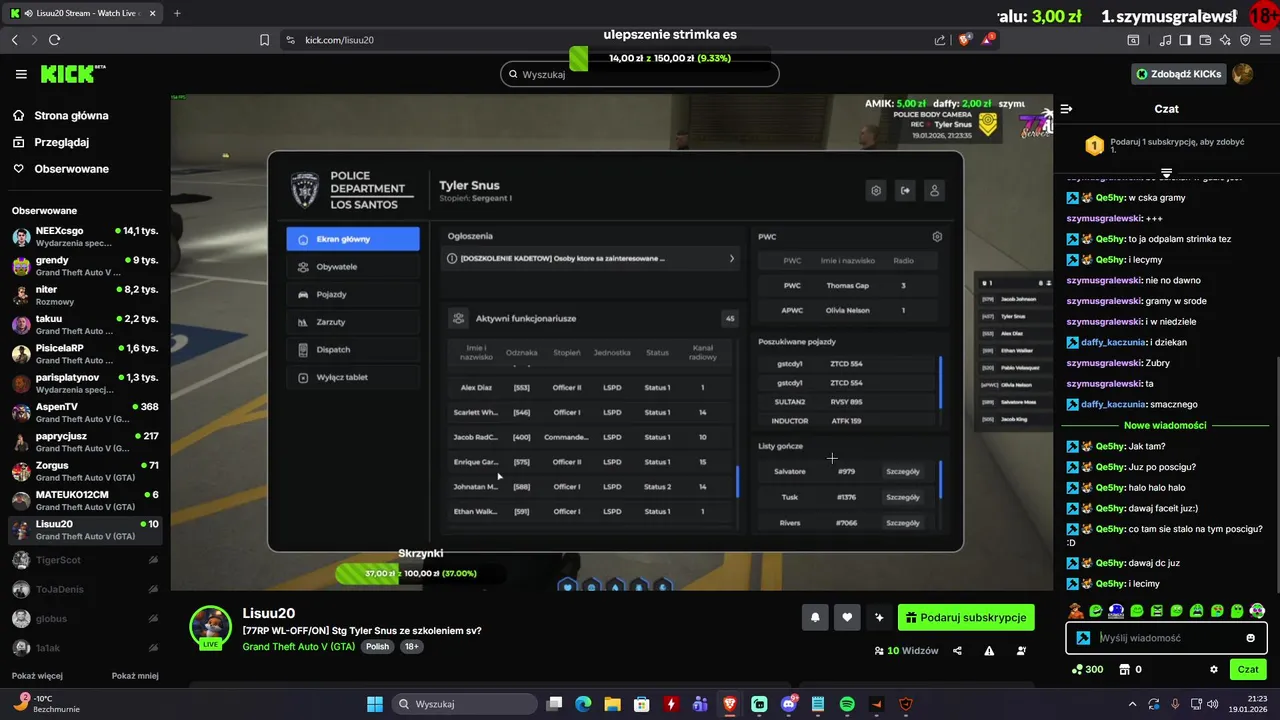This screenshot has height=720, width=1280.
Task: Open Zorgus channel in followed list
Action: (85, 471)
